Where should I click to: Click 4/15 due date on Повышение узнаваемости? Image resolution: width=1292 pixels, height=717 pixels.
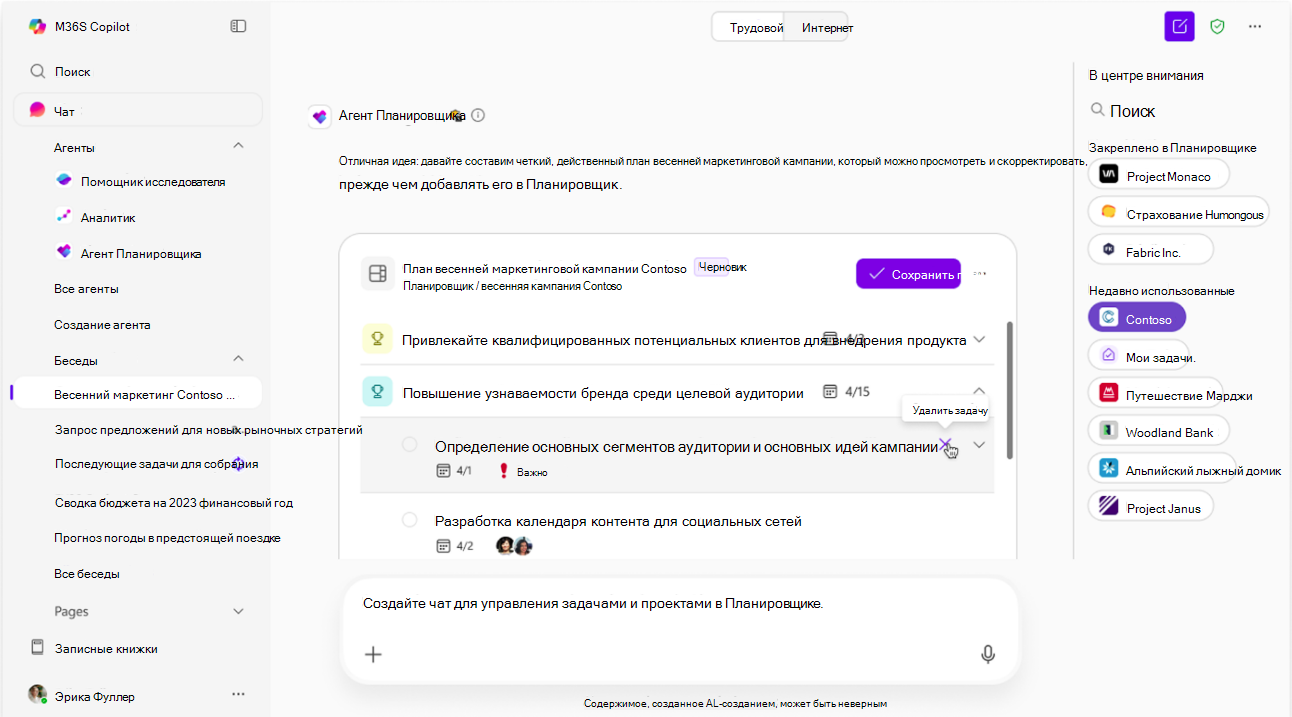point(845,392)
